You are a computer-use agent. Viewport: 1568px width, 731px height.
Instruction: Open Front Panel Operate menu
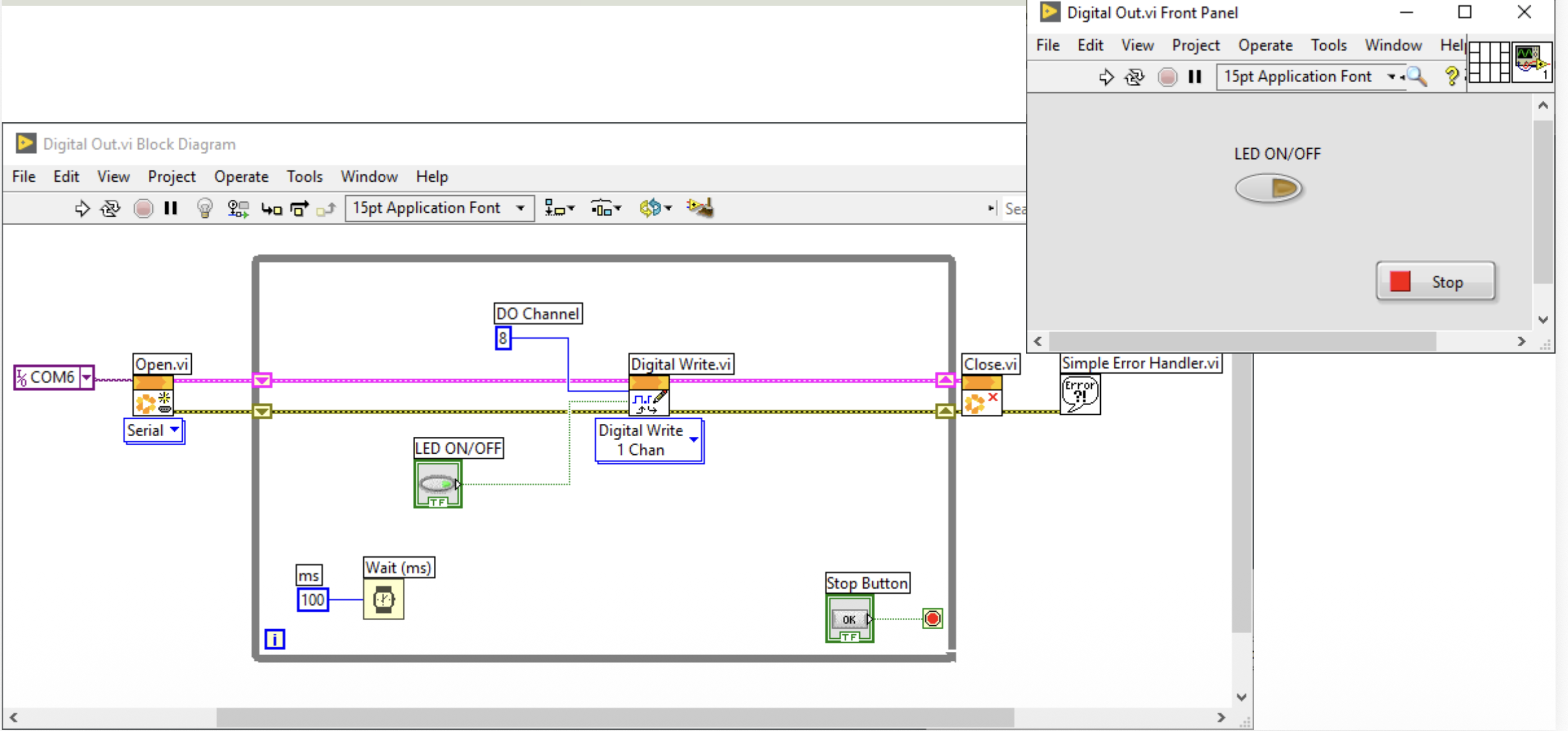point(1265,45)
